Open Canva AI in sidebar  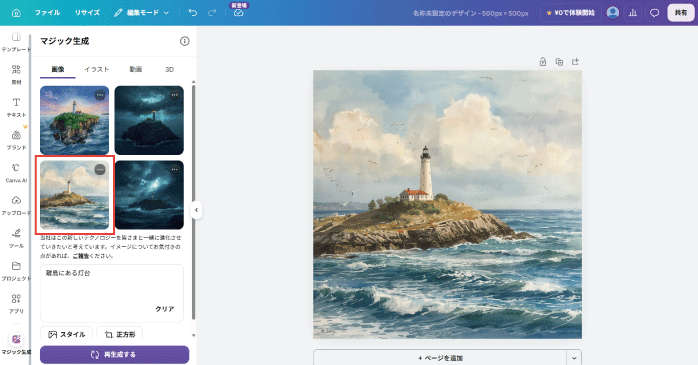(16, 173)
